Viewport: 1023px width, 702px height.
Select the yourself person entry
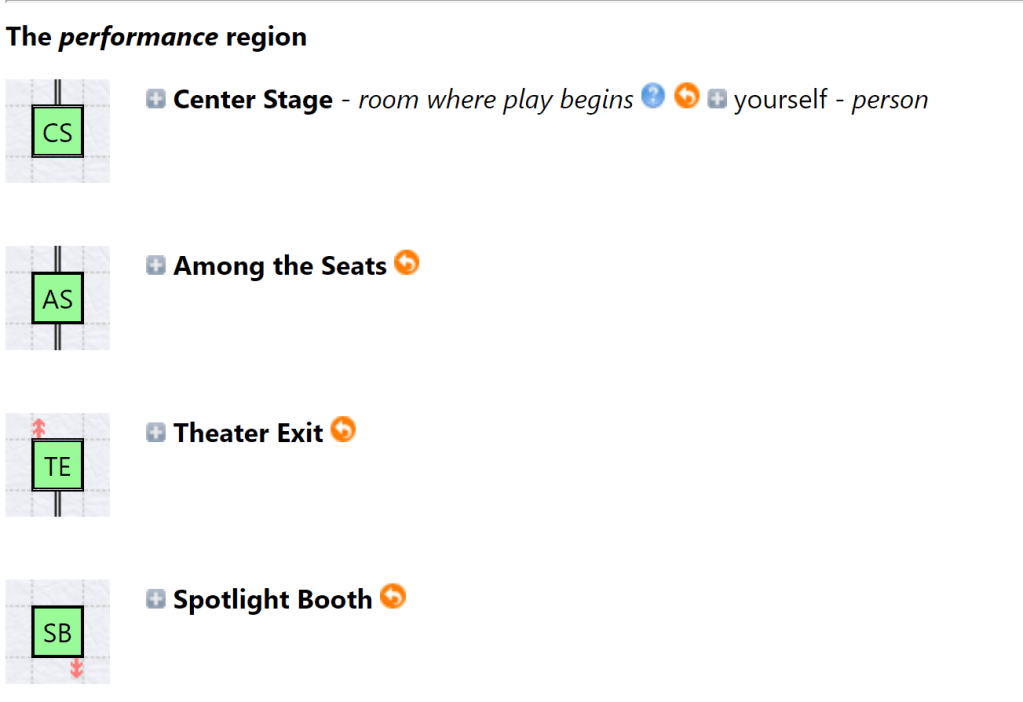coord(782,99)
